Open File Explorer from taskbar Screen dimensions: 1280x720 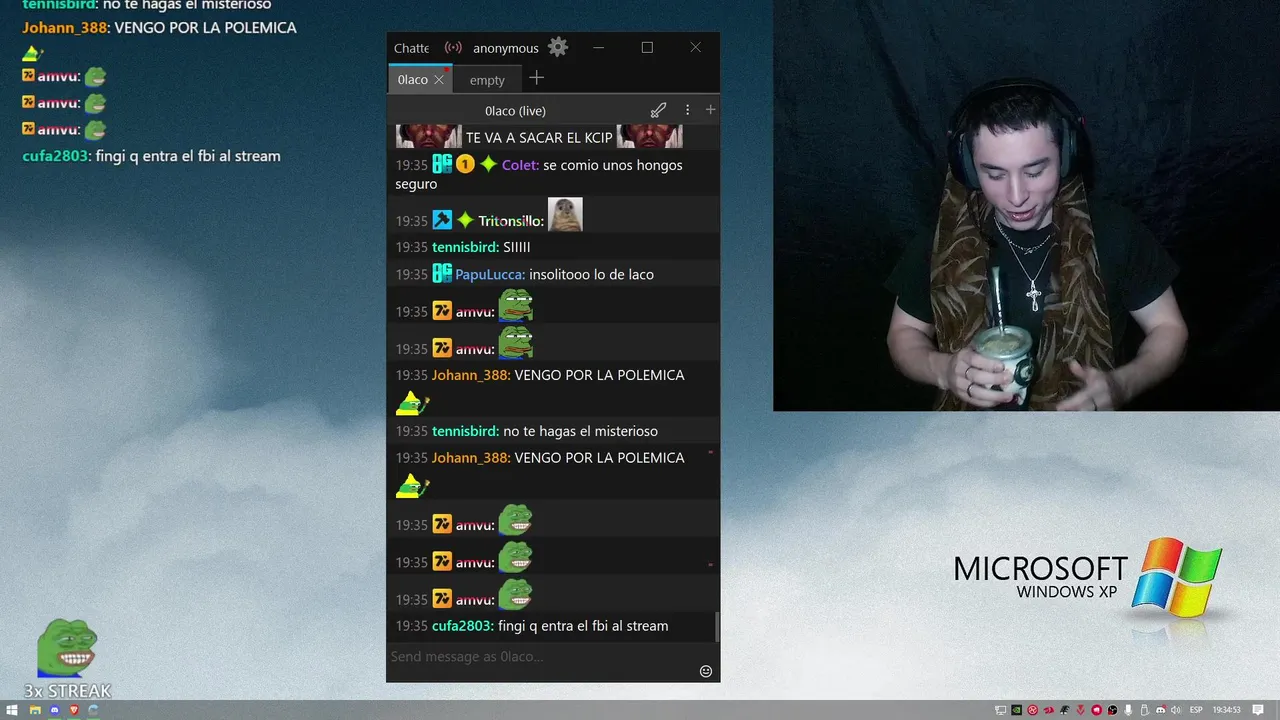click(x=35, y=710)
